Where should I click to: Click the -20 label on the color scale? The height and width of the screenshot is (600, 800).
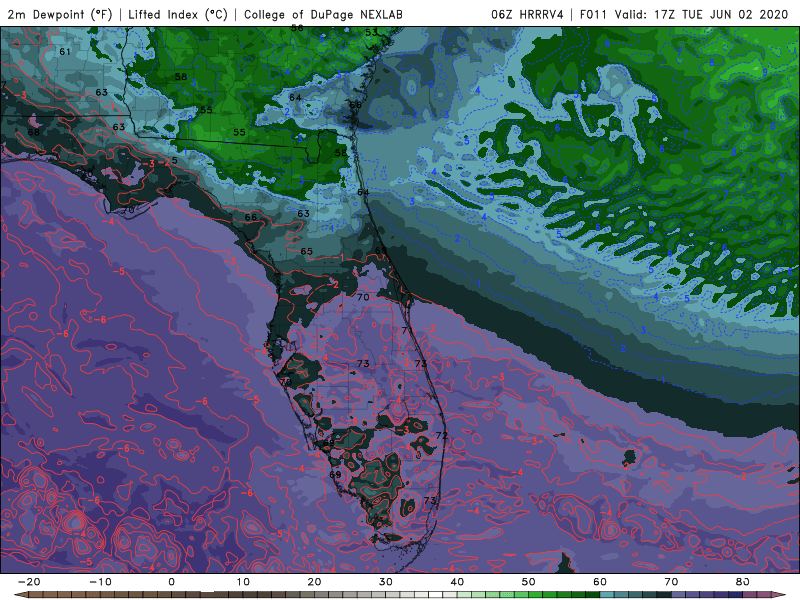point(29,582)
